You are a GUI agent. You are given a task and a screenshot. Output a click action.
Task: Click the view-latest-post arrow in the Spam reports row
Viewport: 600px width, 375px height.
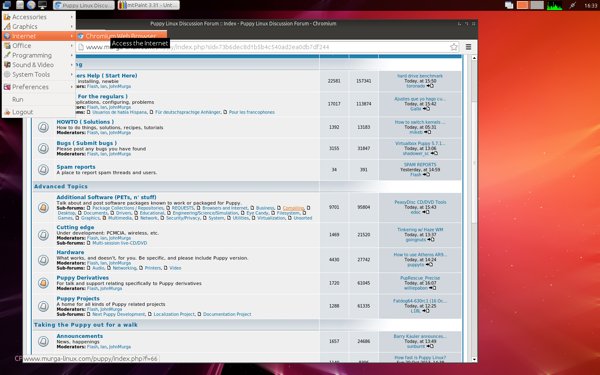pos(426,174)
